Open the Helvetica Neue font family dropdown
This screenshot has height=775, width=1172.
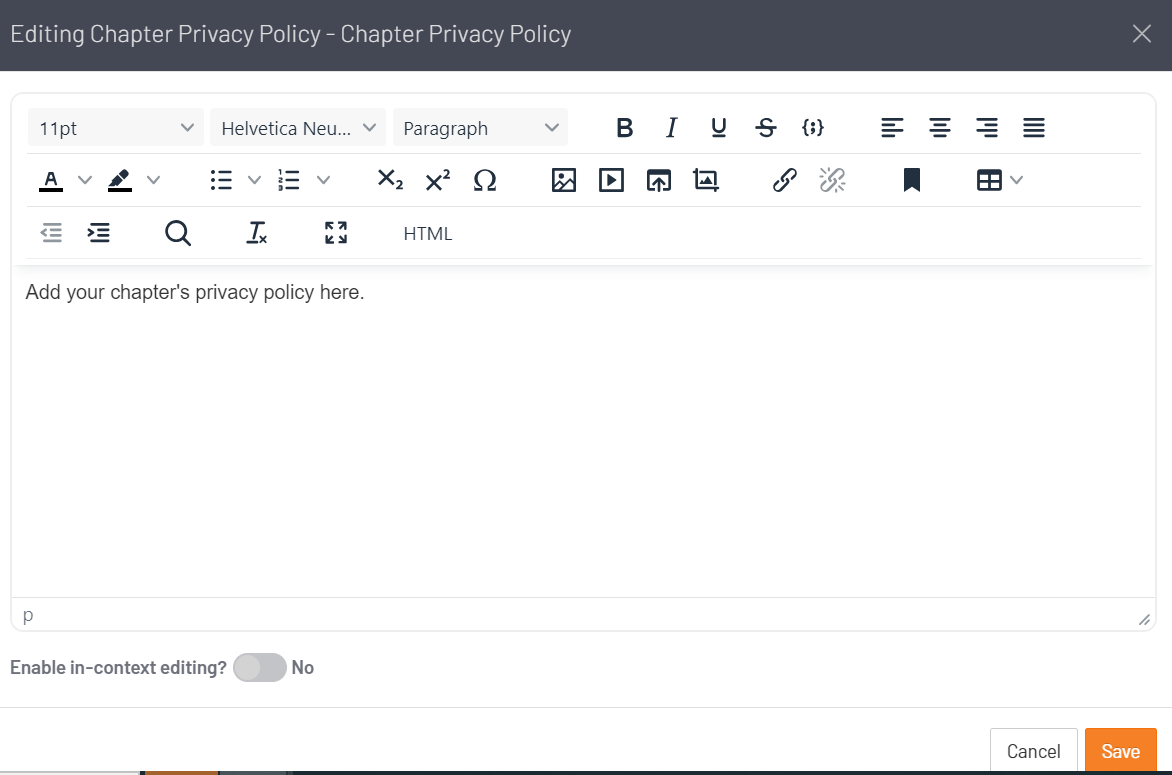point(297,128)
